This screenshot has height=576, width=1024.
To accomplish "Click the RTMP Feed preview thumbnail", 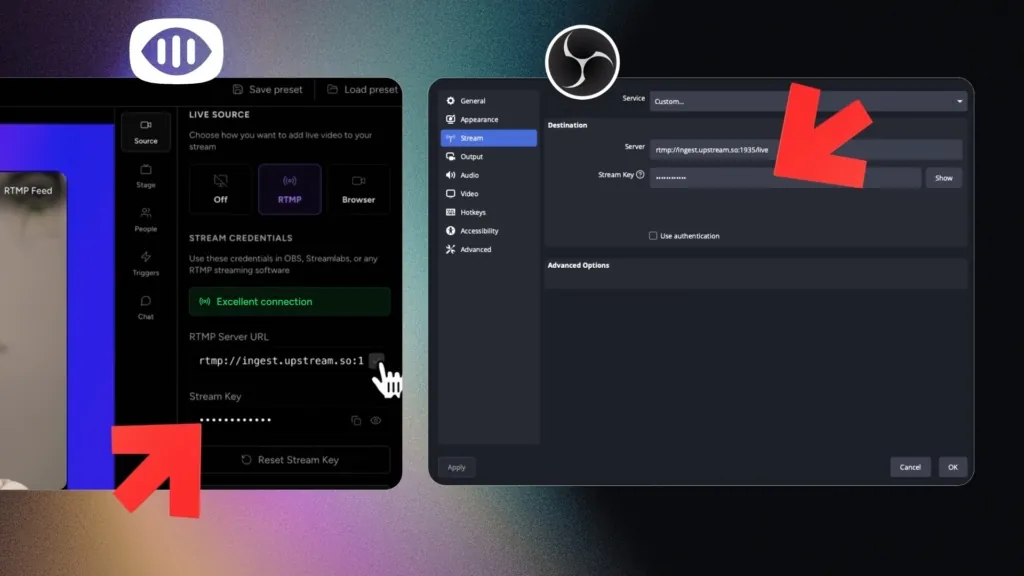I will tap(33, 330).
